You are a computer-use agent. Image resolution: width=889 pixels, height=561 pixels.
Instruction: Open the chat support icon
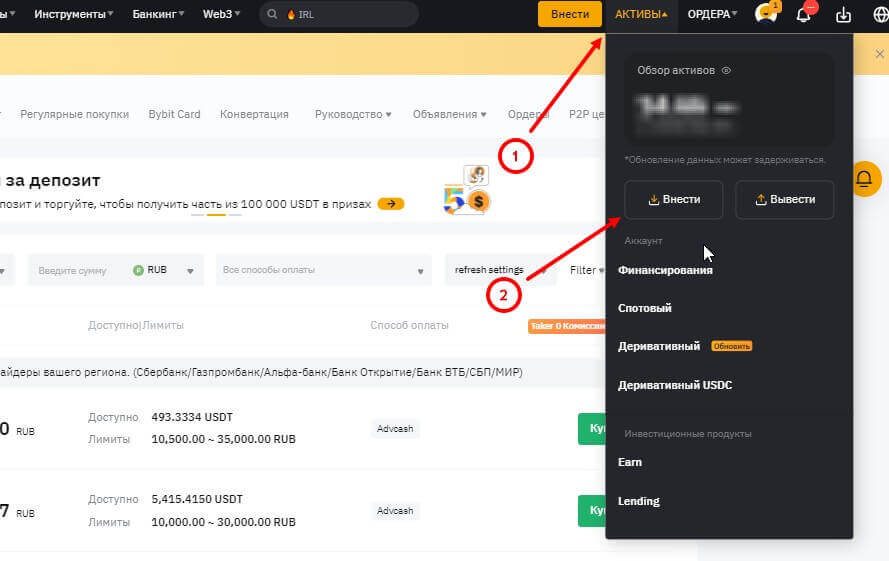coord(765,14)
